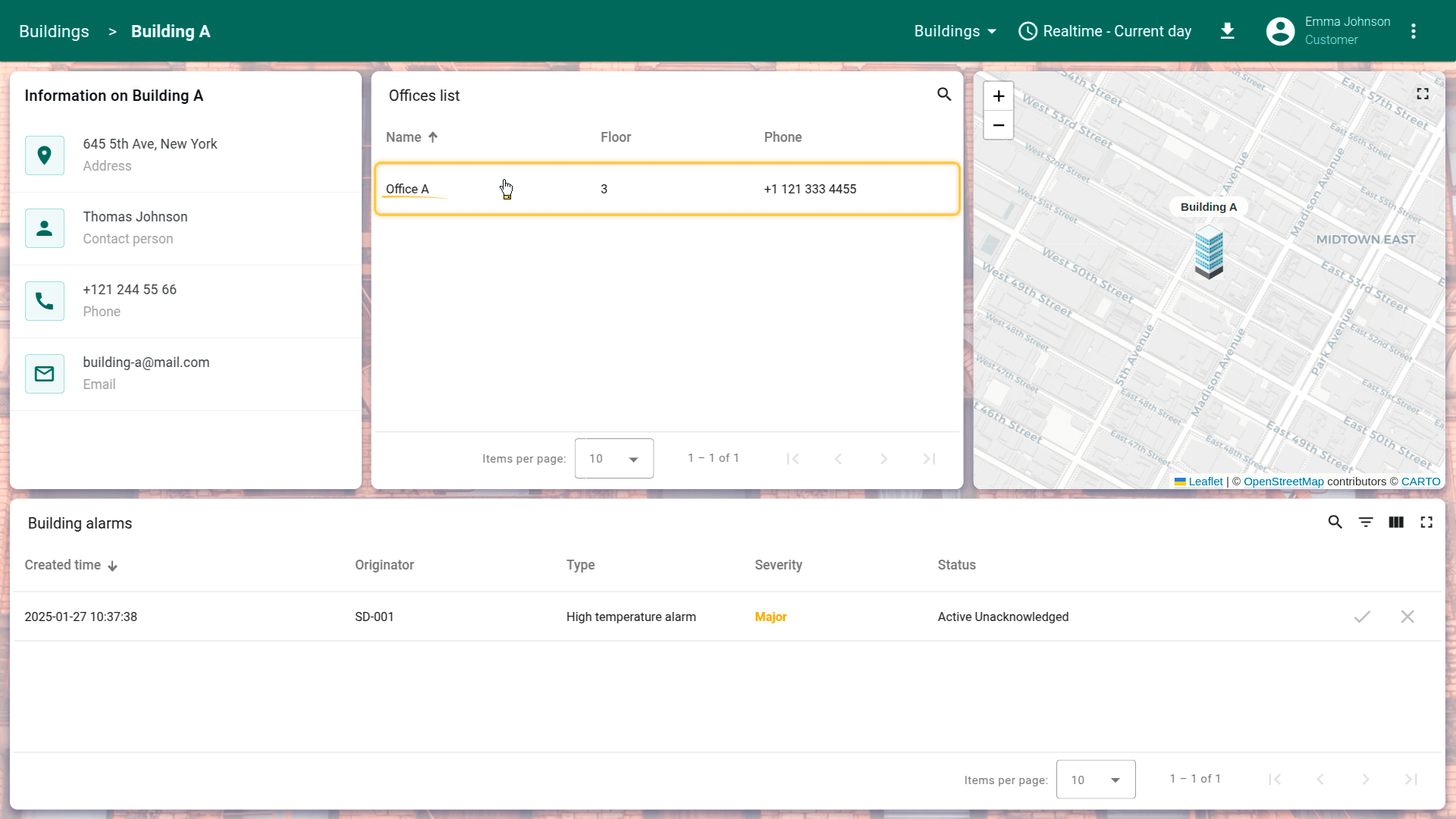Select the Office A row
This screenshot has height=819, width=1456.
[x=667, y=189]
